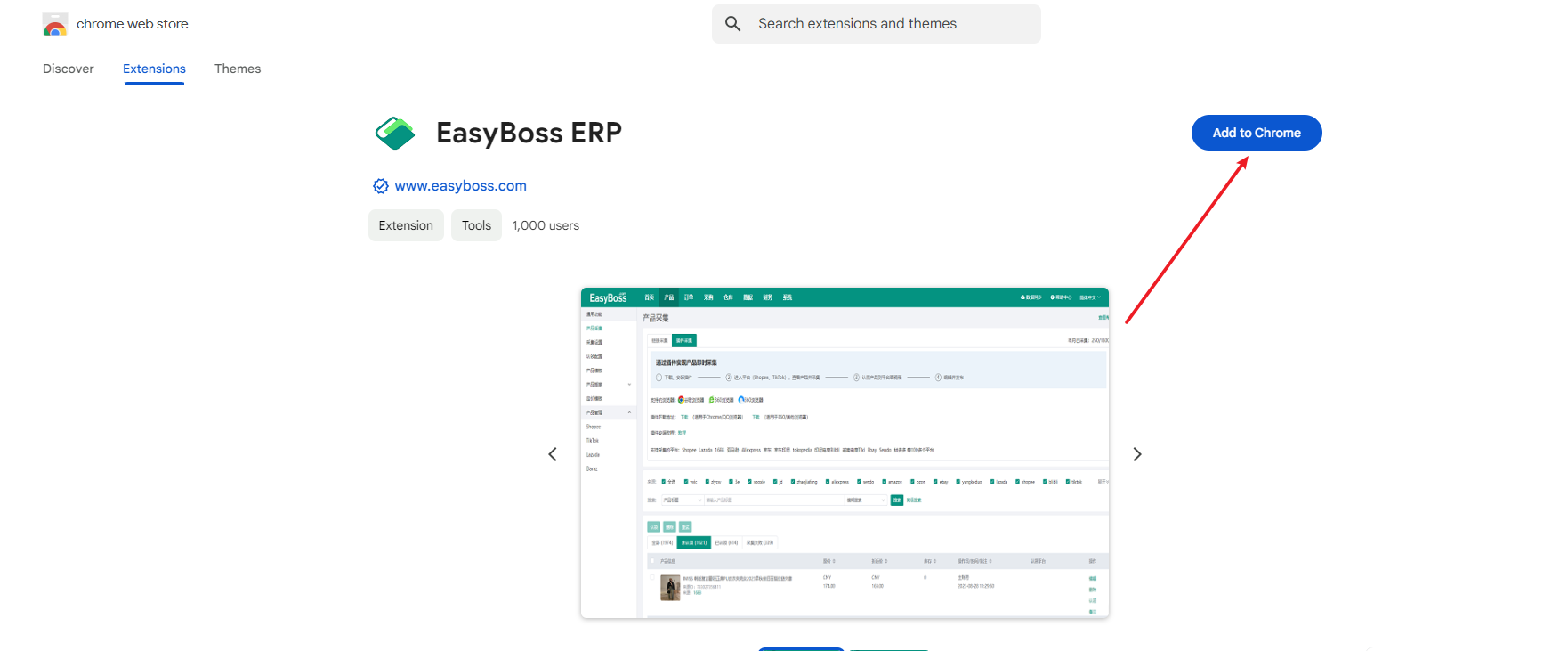Click the verified publisher badge icon
The image size is (1568, 651).
[381, 186]
